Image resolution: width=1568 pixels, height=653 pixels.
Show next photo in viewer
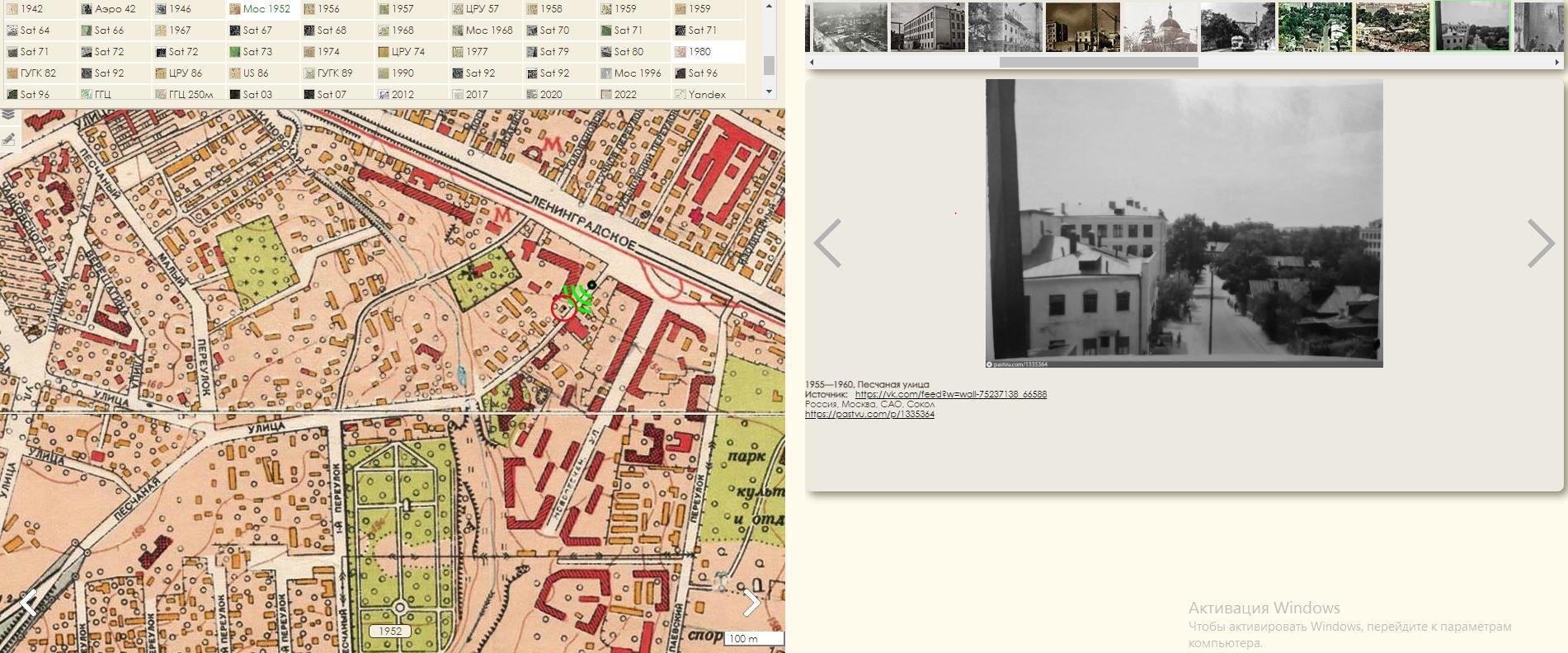pos(1539,243)
